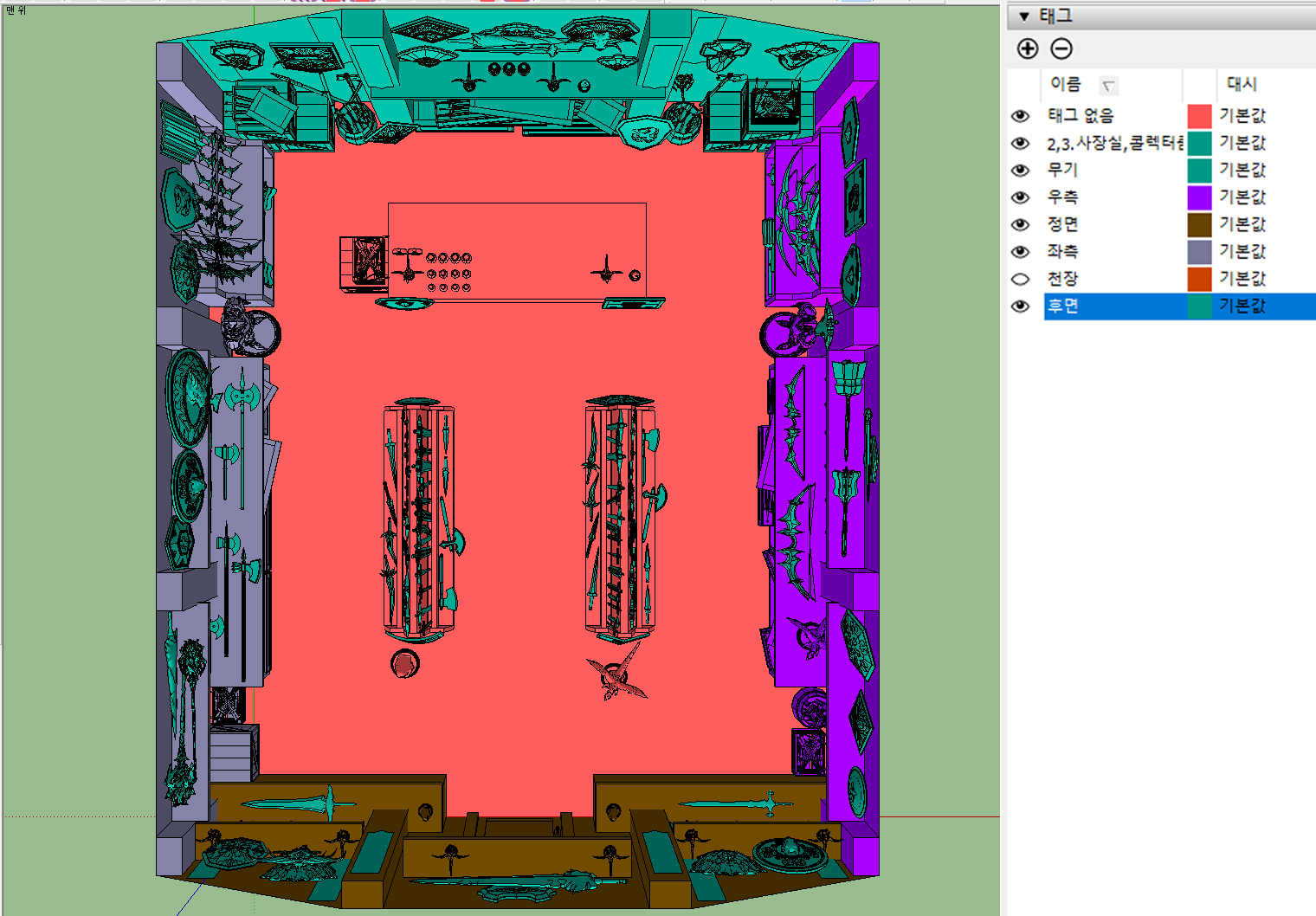Open dash style 기본값 for 무기 tag

[x=1242, y=171]
